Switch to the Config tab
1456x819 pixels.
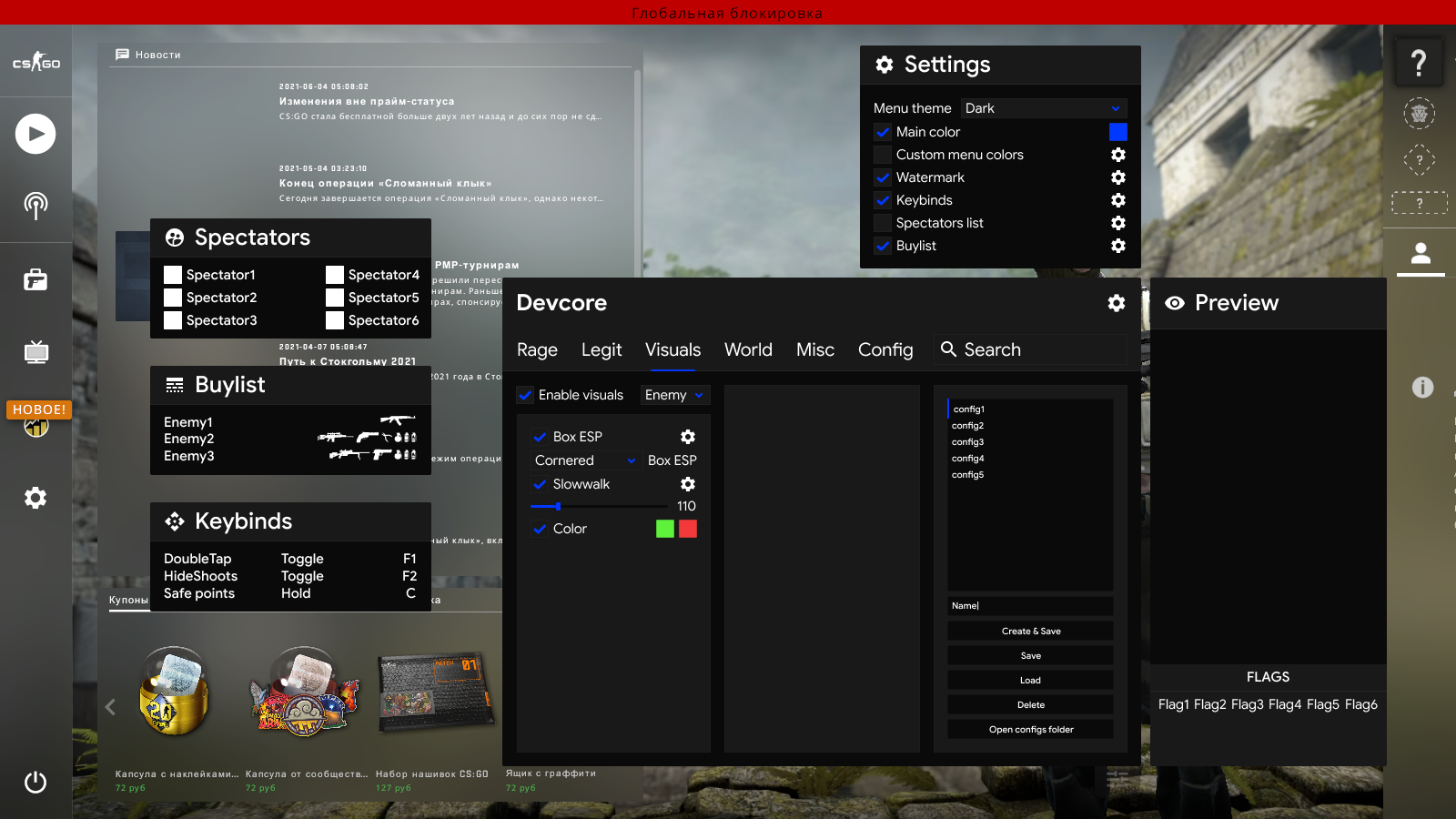(x=885, y=350)
